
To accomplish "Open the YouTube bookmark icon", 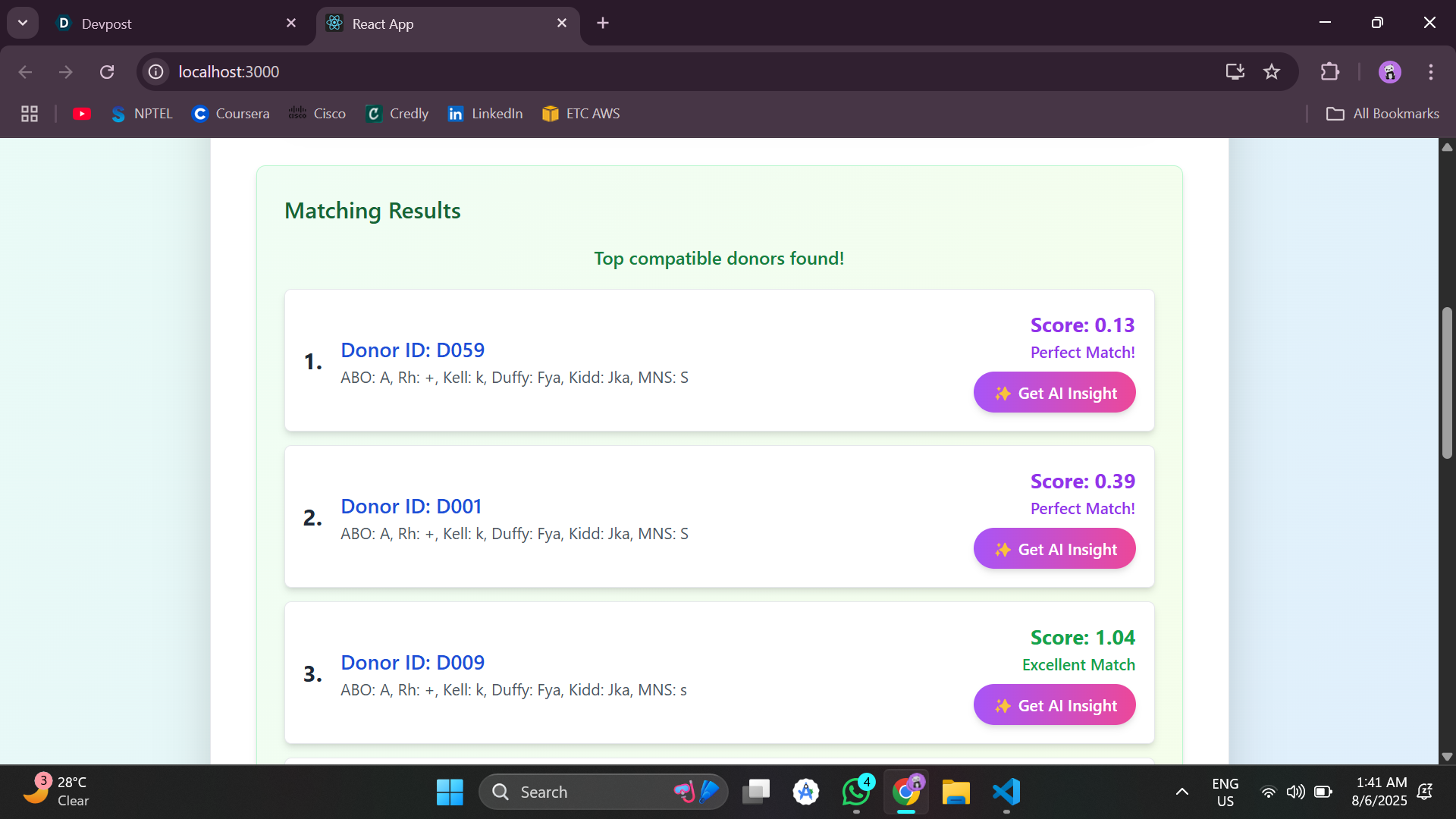I will click(82, 114).
